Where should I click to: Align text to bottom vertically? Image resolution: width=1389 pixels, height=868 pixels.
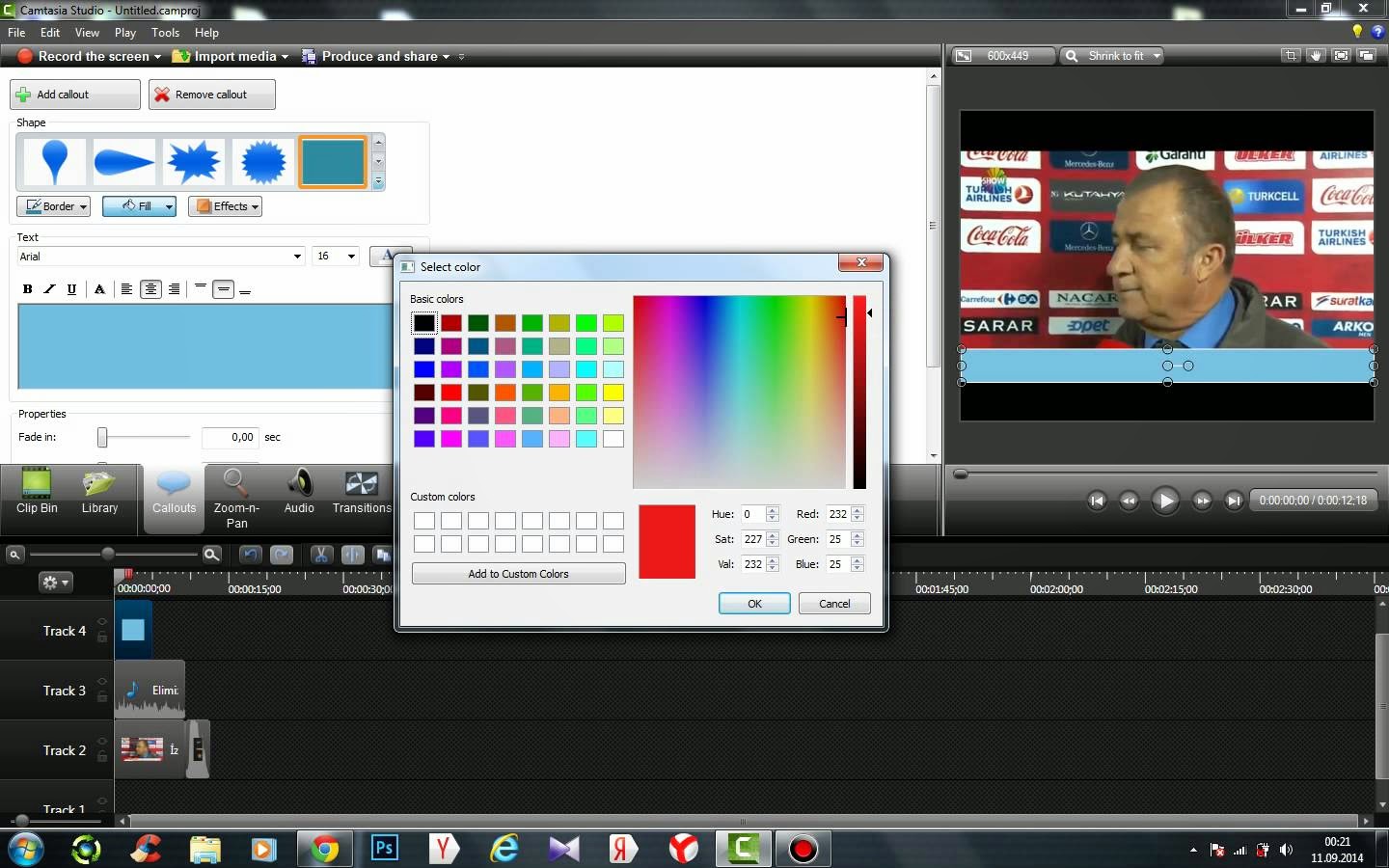pos(245,289)
